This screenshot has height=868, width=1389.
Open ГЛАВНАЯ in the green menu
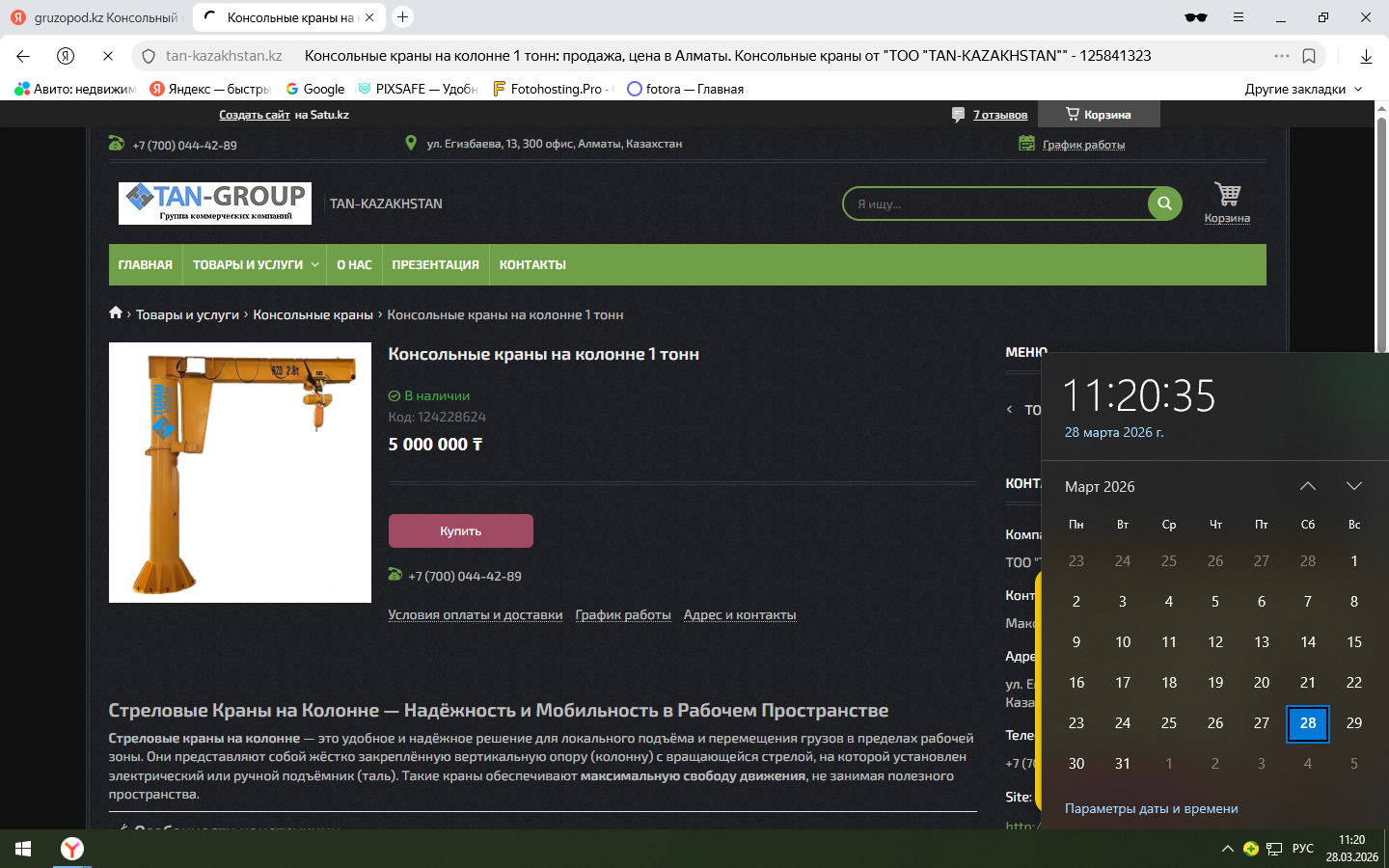tap(146, 265)
